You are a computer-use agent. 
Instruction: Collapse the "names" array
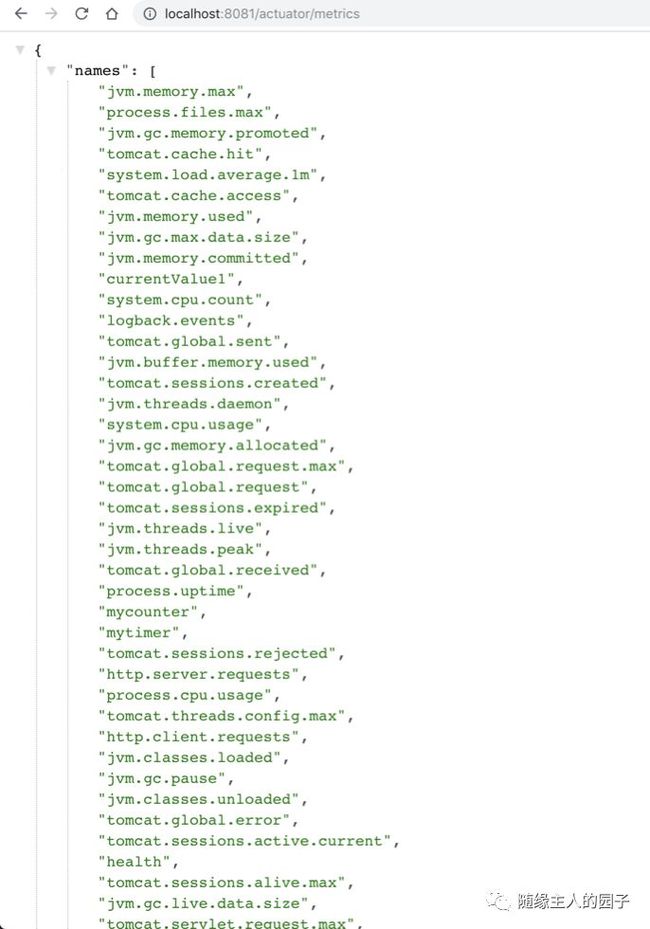(x=51, y=71)
